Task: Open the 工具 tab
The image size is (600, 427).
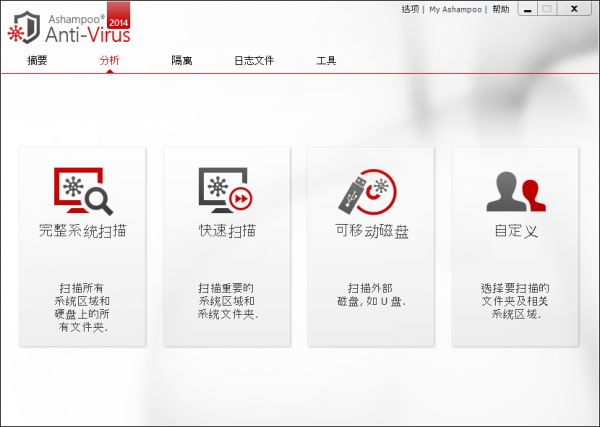Action: point(326,61)
